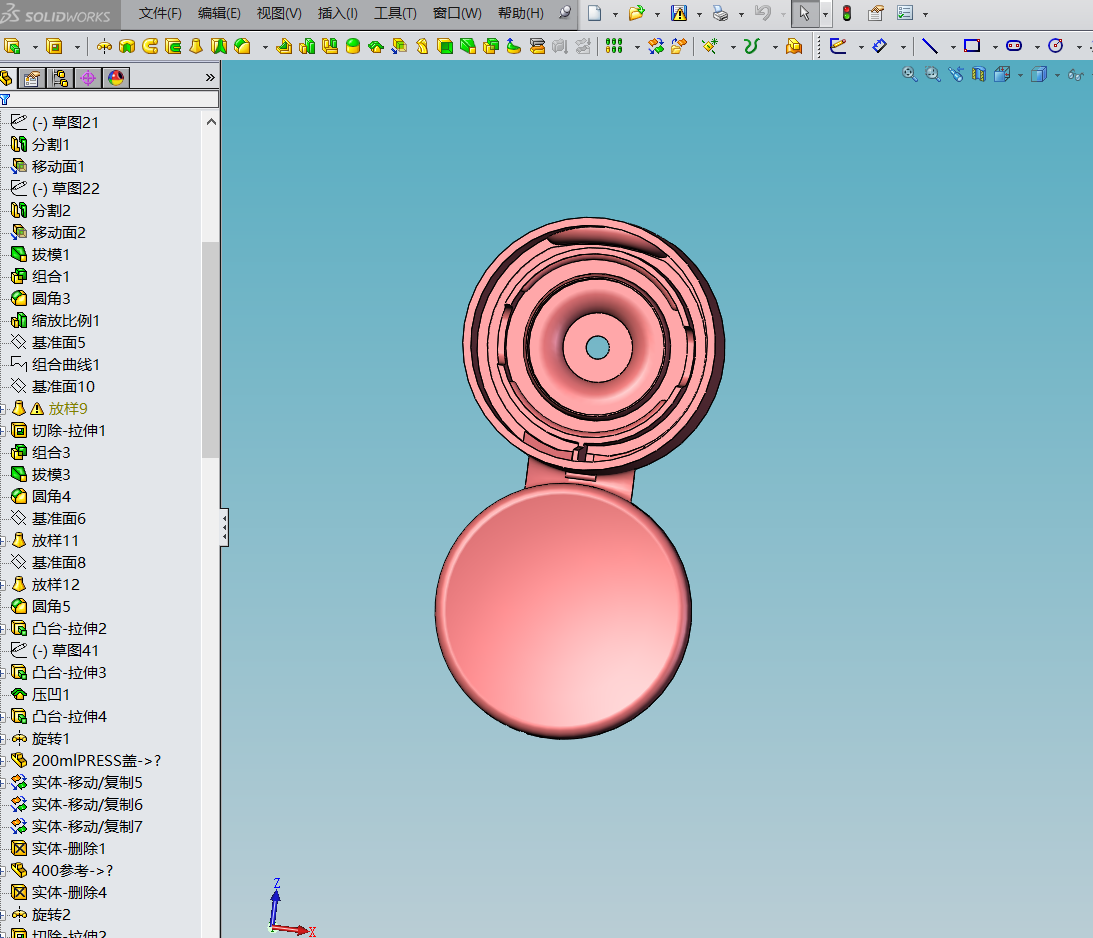The image size is (1093, 938).
Task: Select the Smart Dimension tool
Action: click(880, 47)
